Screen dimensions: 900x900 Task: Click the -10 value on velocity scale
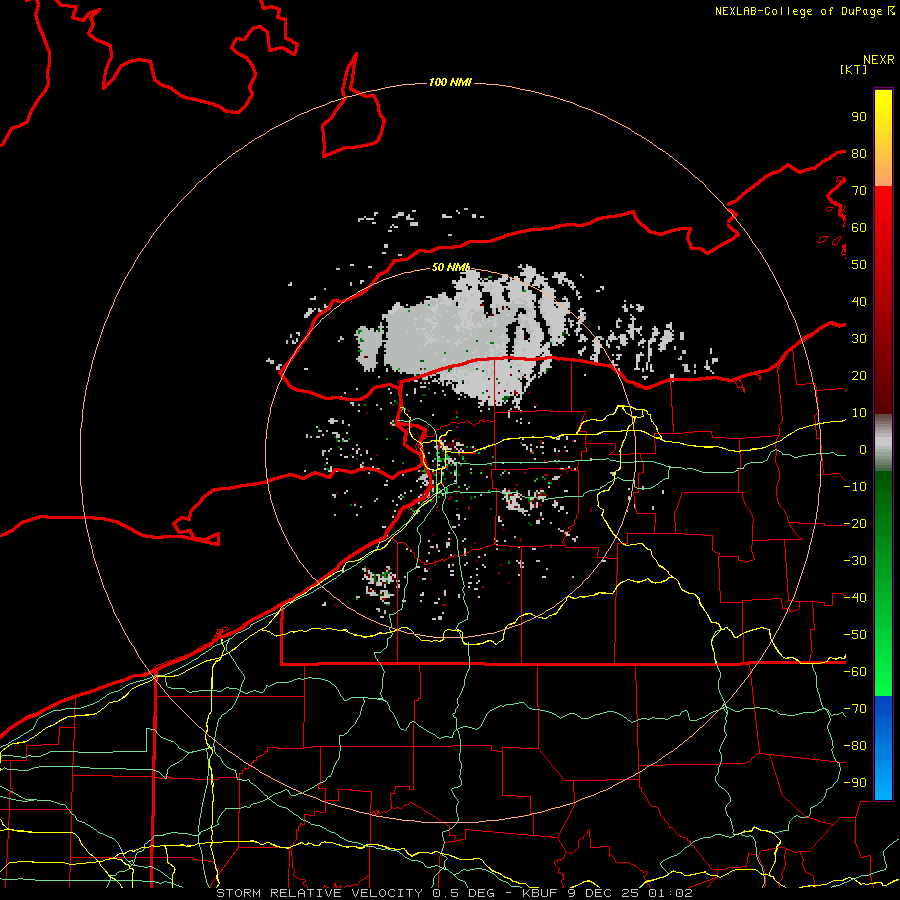coord(855,487)
